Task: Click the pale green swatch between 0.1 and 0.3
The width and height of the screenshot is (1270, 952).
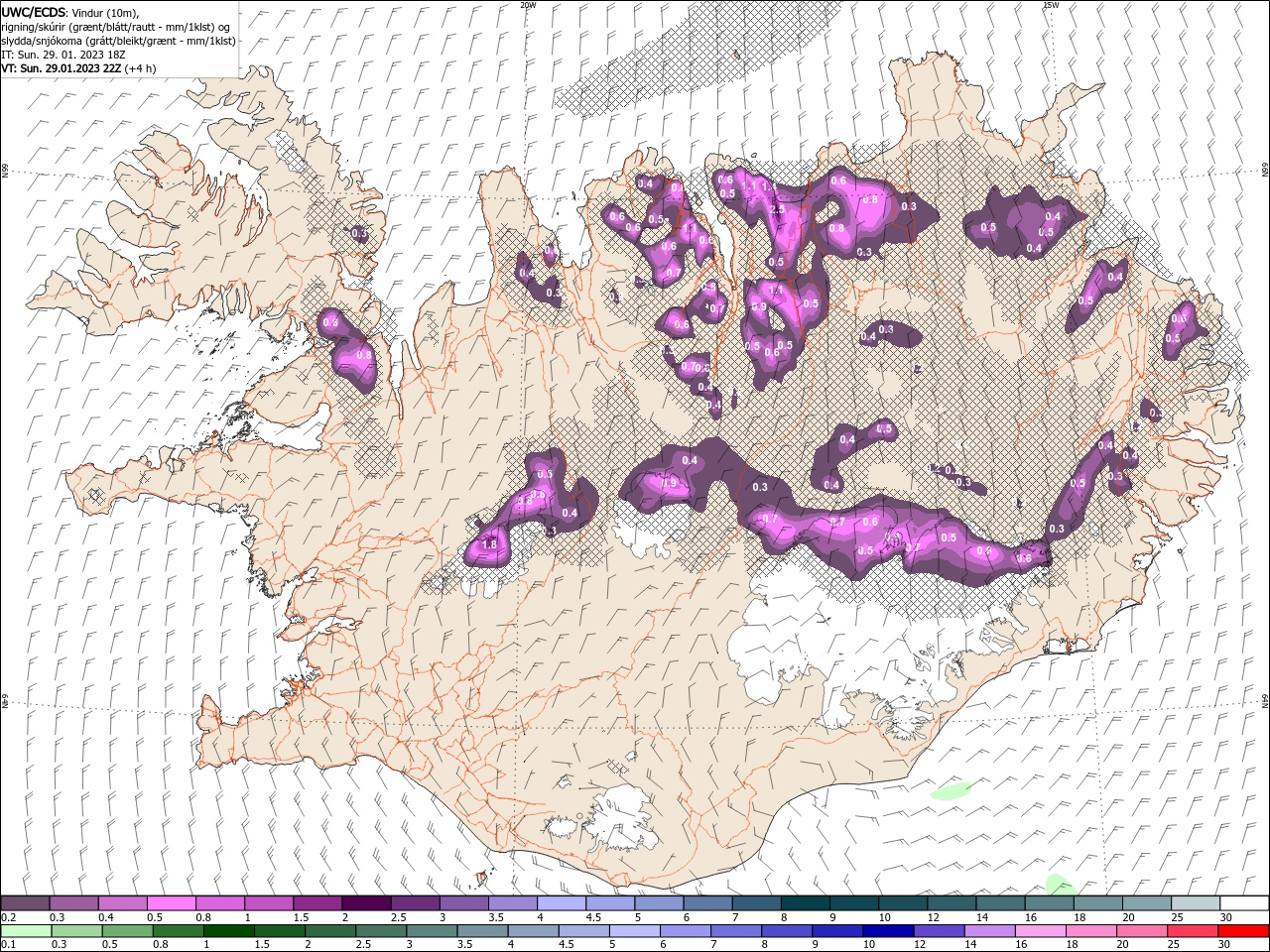Action: (25, 931)
